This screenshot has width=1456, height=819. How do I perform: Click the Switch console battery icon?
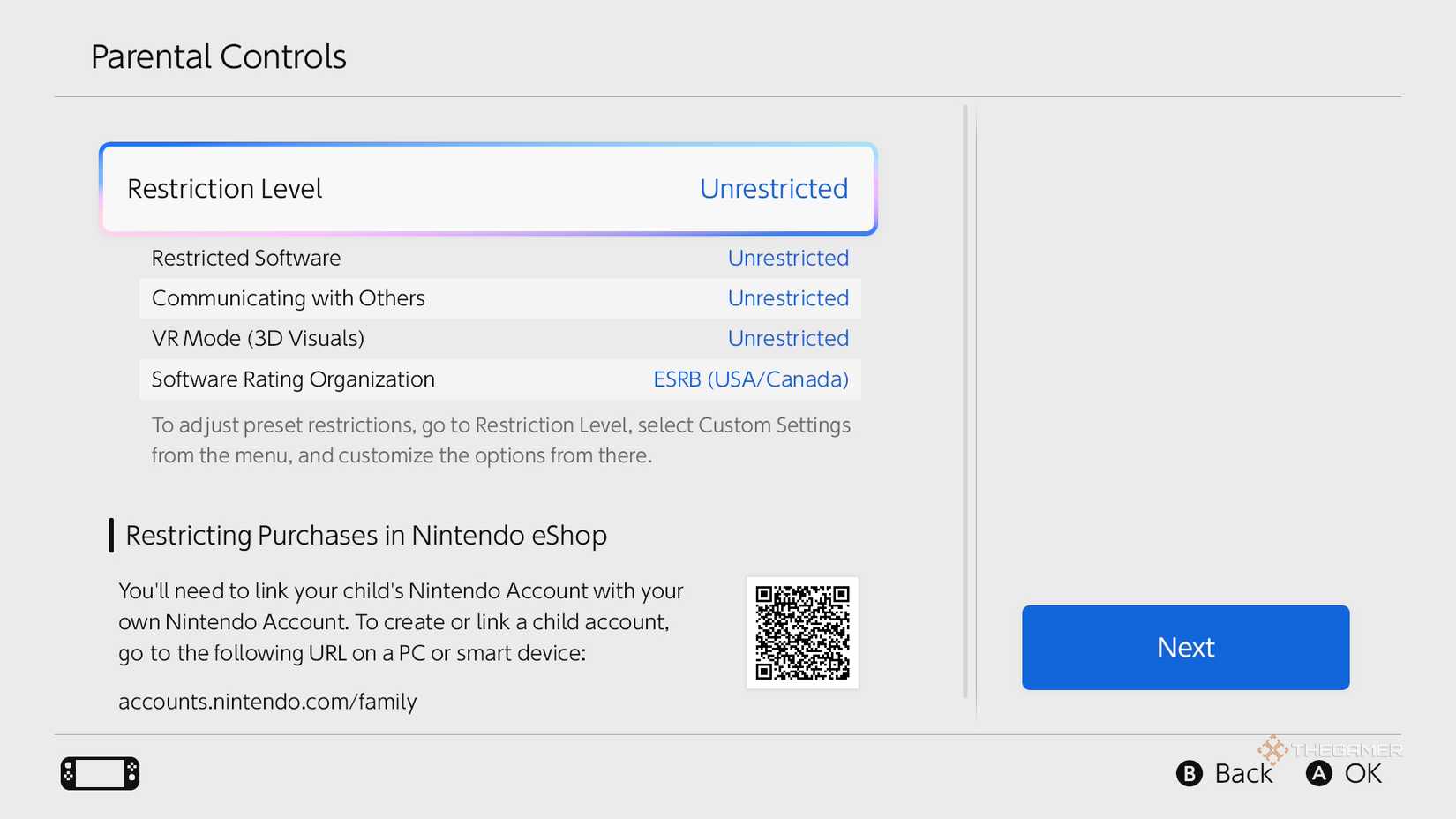coord(99,772)
